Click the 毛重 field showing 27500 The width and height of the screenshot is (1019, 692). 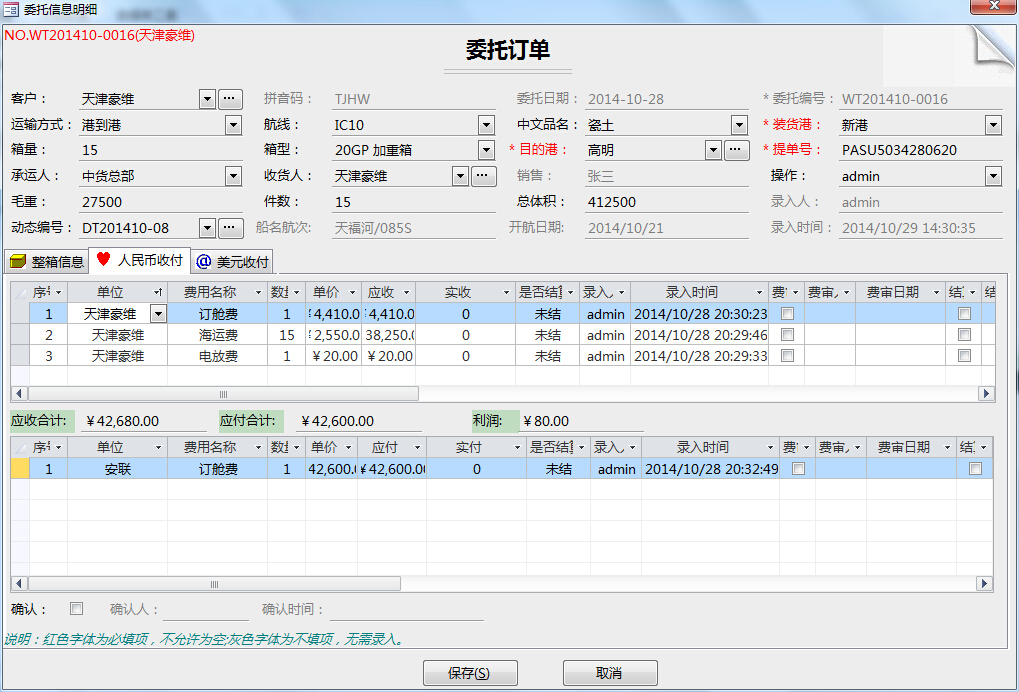coord(161,202)
